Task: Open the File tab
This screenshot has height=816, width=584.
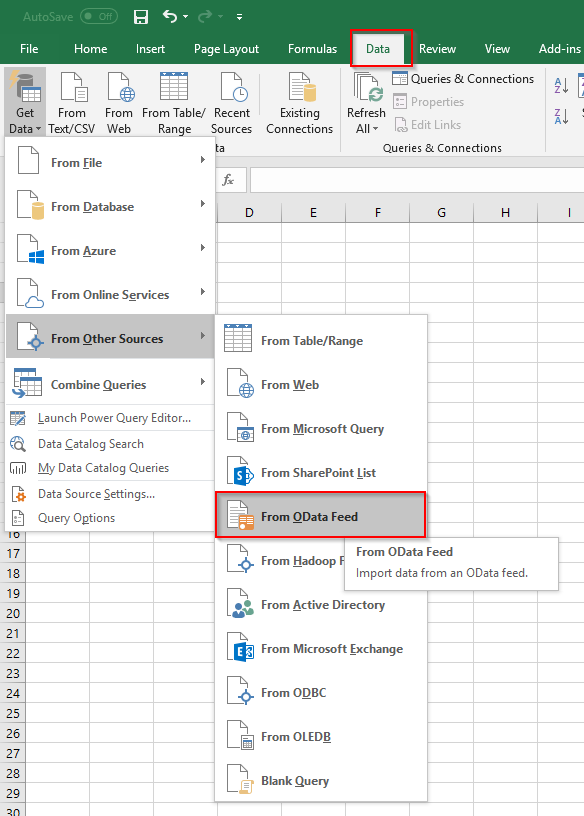Action: pos(29,49)
